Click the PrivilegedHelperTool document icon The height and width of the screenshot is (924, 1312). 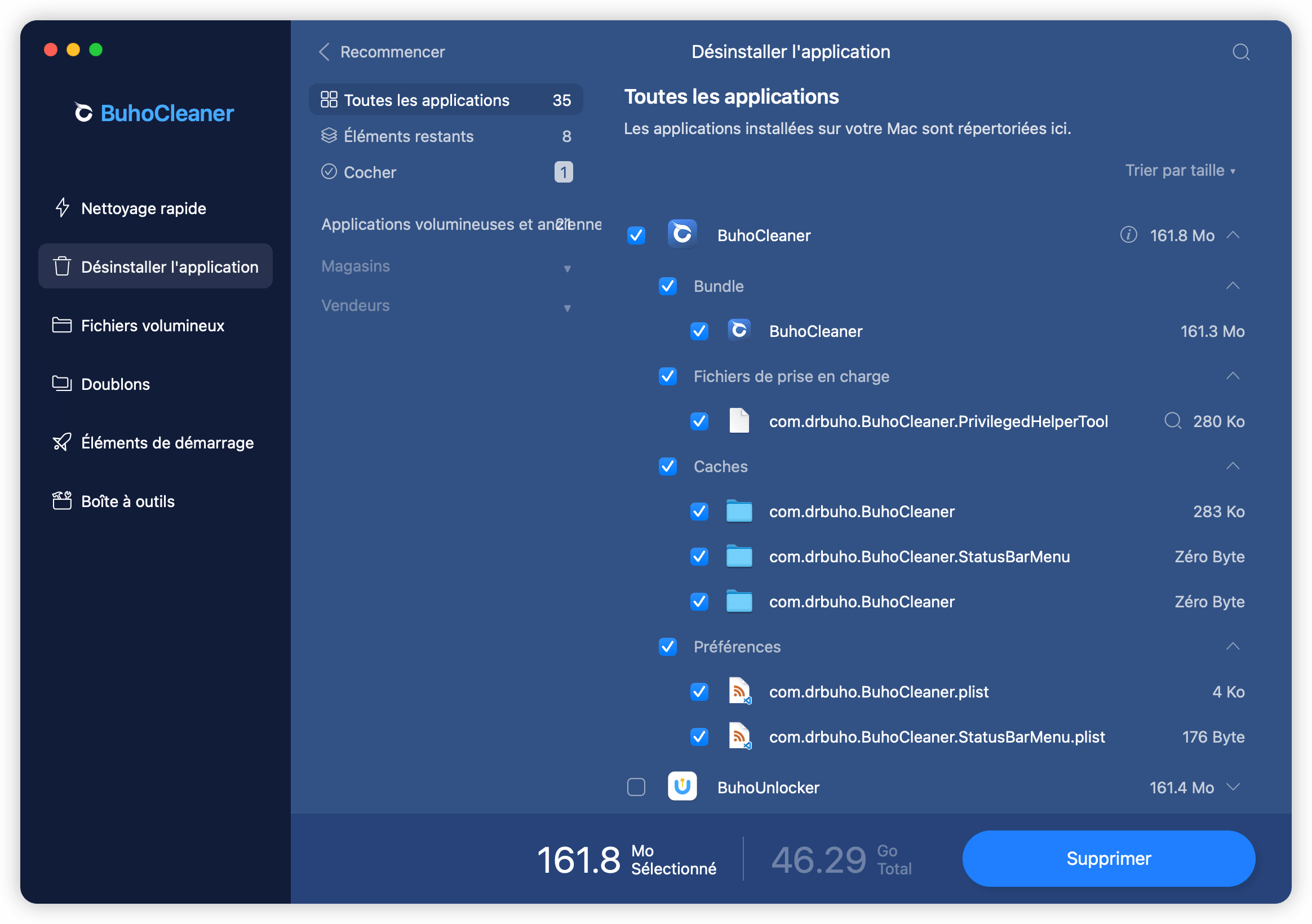click(739, 420)
